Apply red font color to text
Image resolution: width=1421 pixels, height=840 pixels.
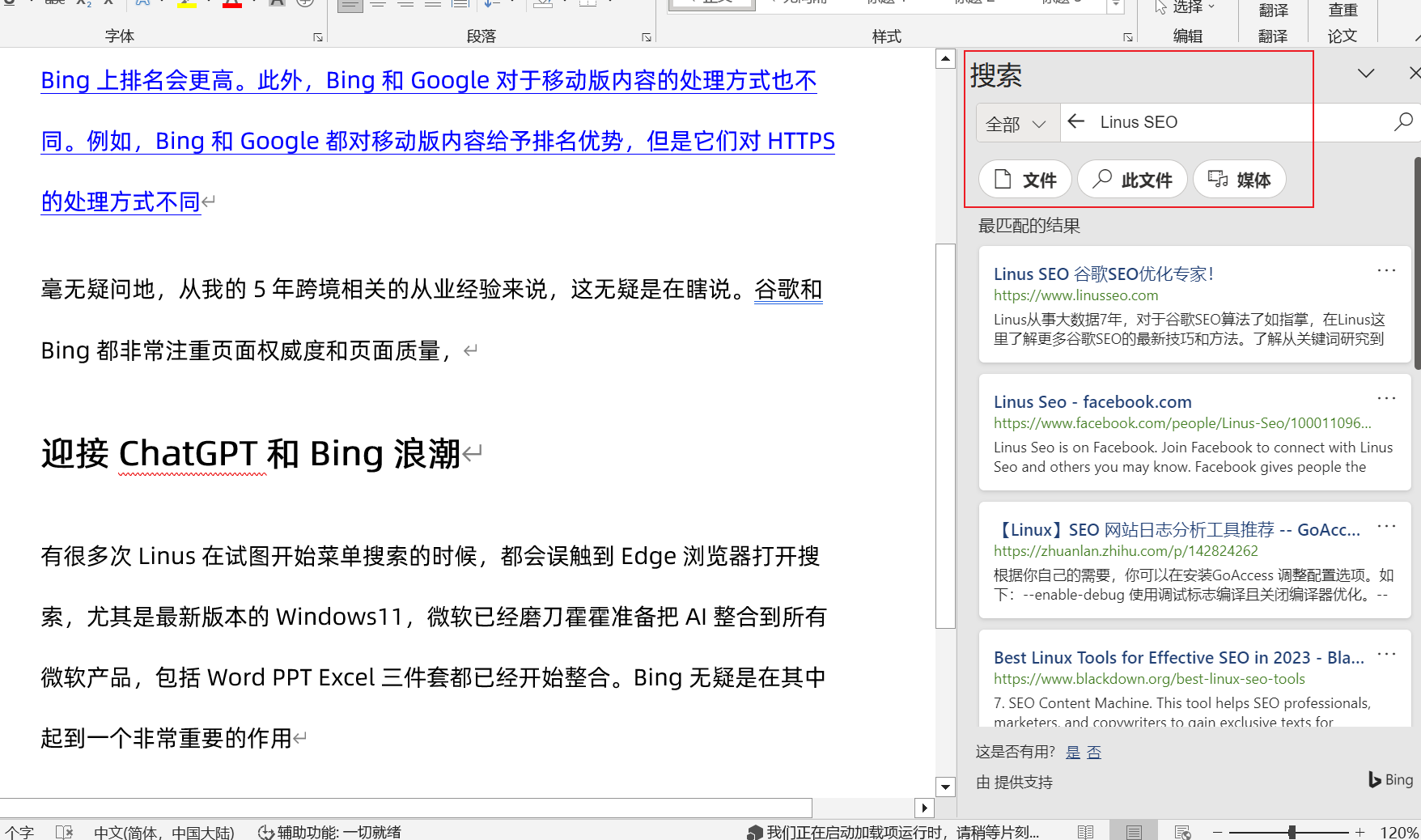[232, 5]
